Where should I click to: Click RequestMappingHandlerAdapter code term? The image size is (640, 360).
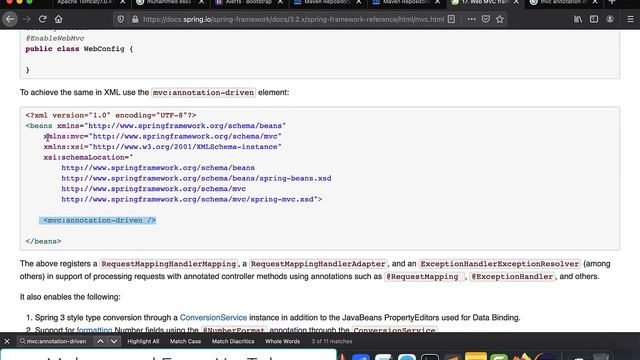pyautogui.click(x=318, y=264)
